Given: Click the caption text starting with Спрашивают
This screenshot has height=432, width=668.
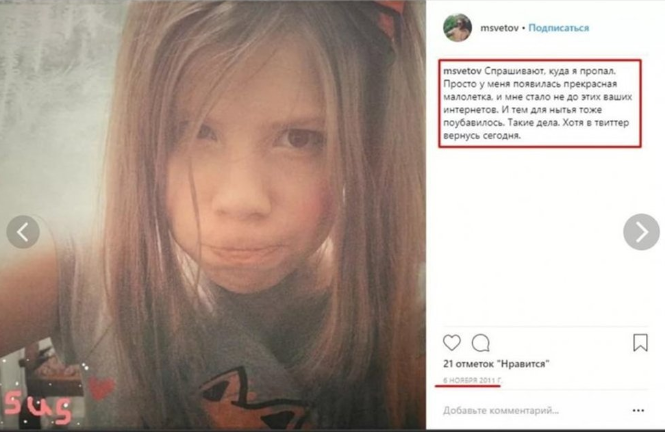Looking at the screenshot, I should coord(538,103).
